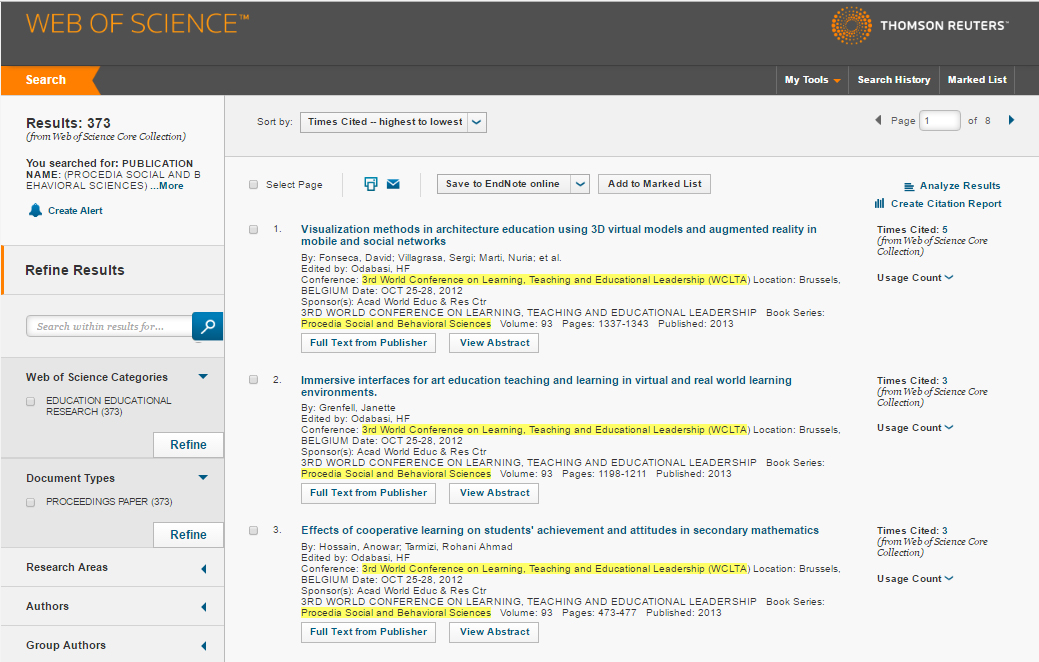Open Full Text from Publisher for result 2

click(368, 493)
